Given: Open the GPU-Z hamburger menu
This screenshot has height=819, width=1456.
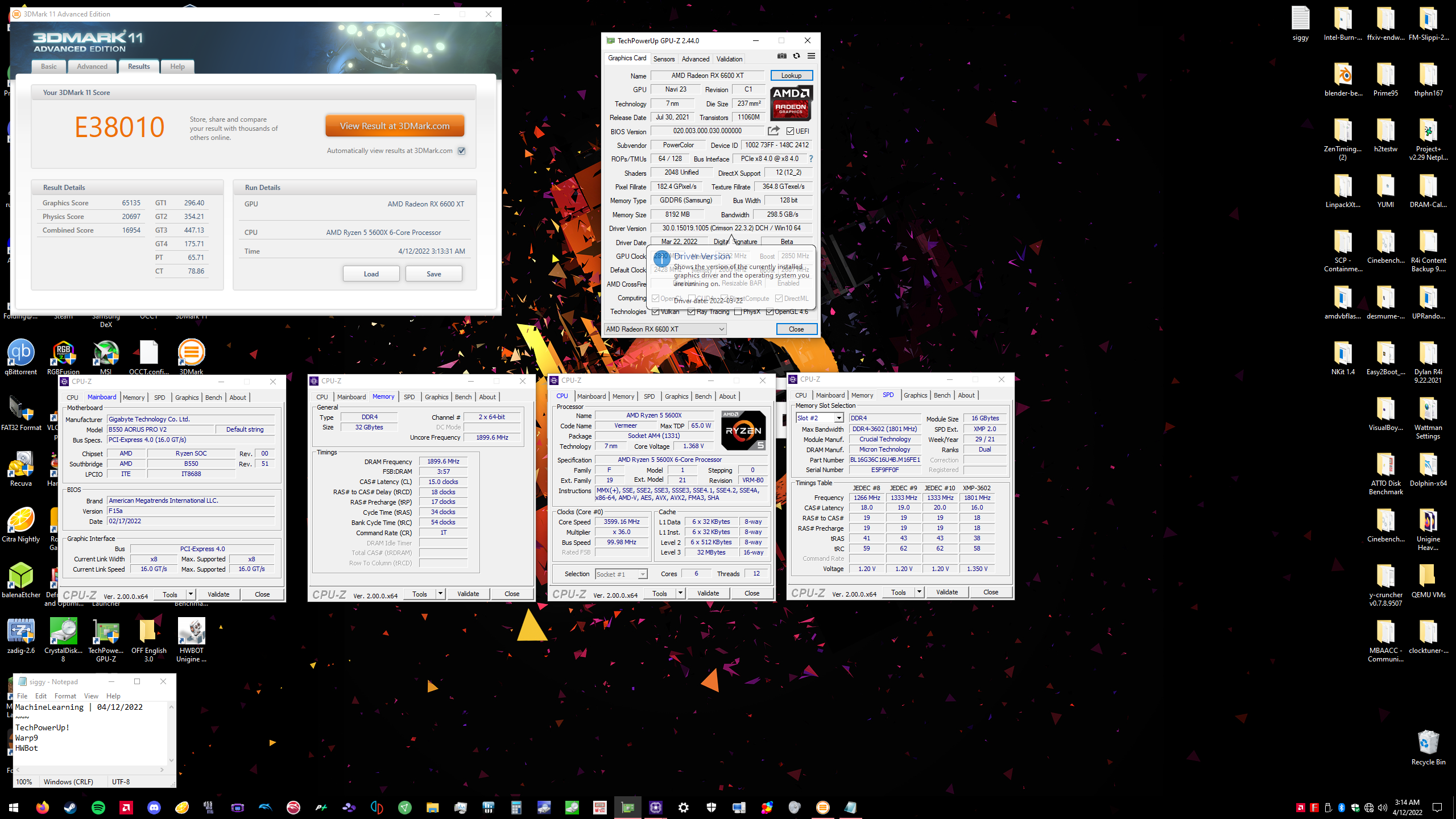Looking at the screenshot, I should click(811, 56).
